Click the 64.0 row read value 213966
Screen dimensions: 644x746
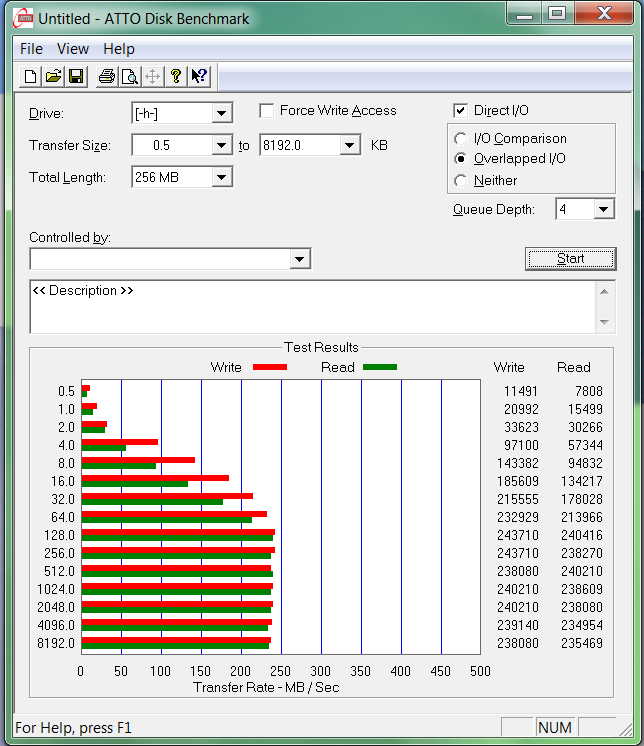(x=582, y=517)
